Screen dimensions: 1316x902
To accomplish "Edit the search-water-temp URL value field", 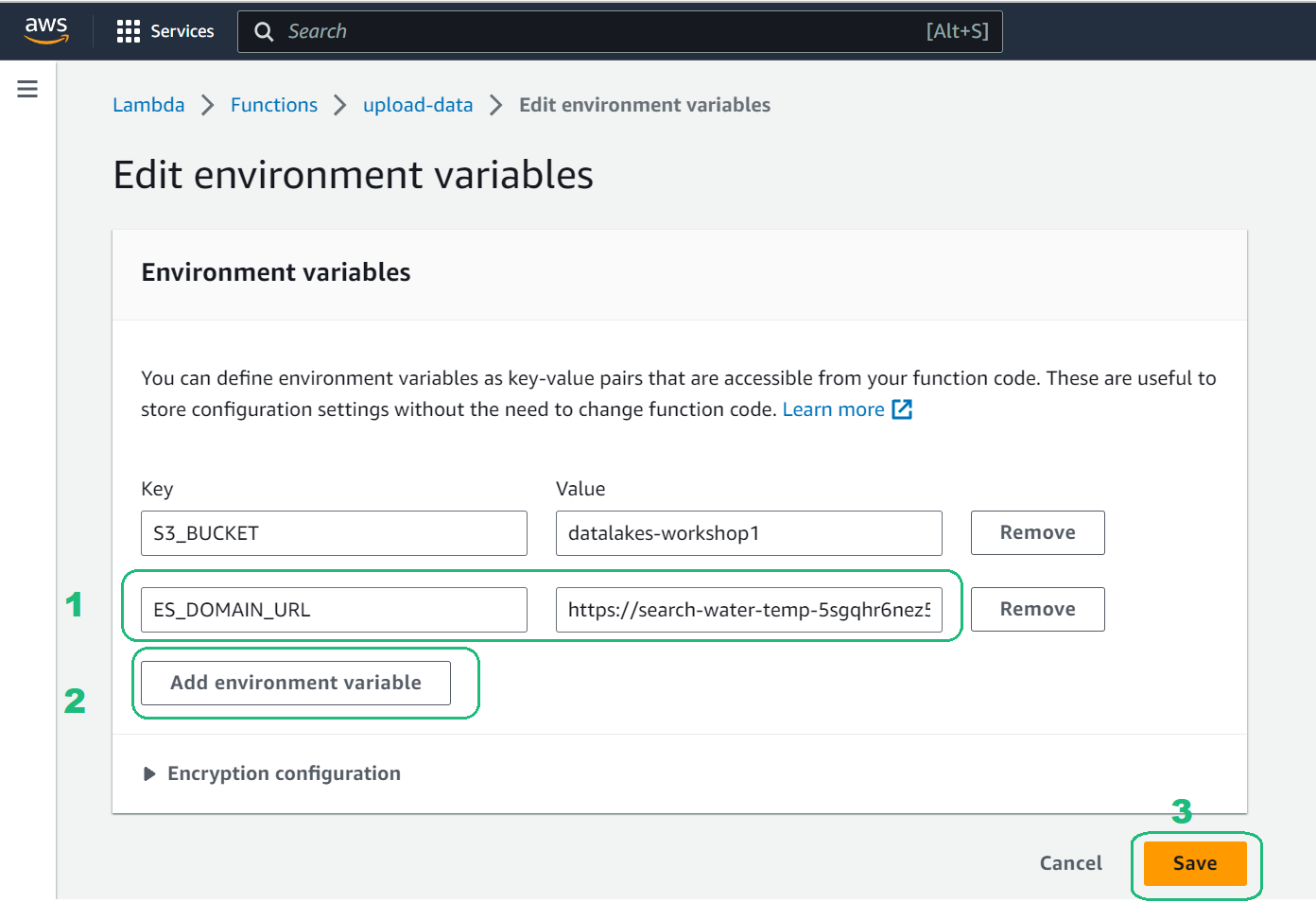I will (749, 610).
